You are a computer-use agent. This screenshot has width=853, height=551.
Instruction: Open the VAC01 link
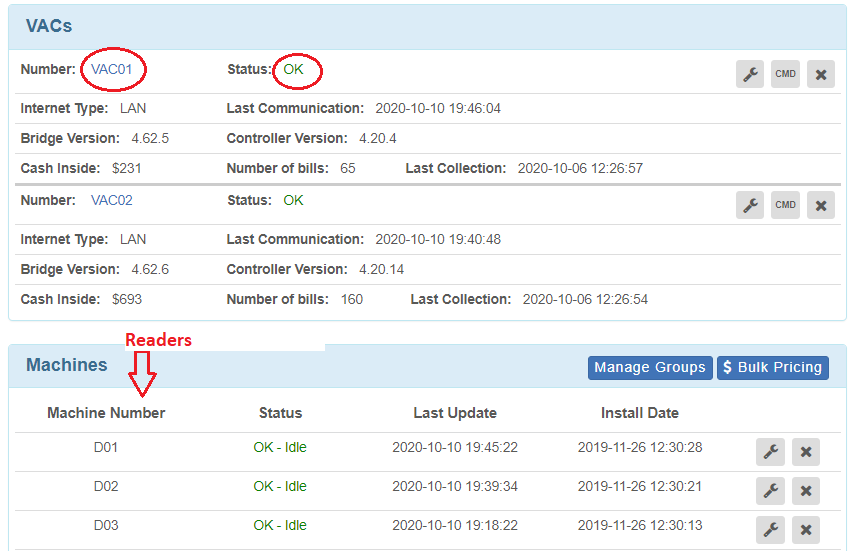click(x=112, y=70)
